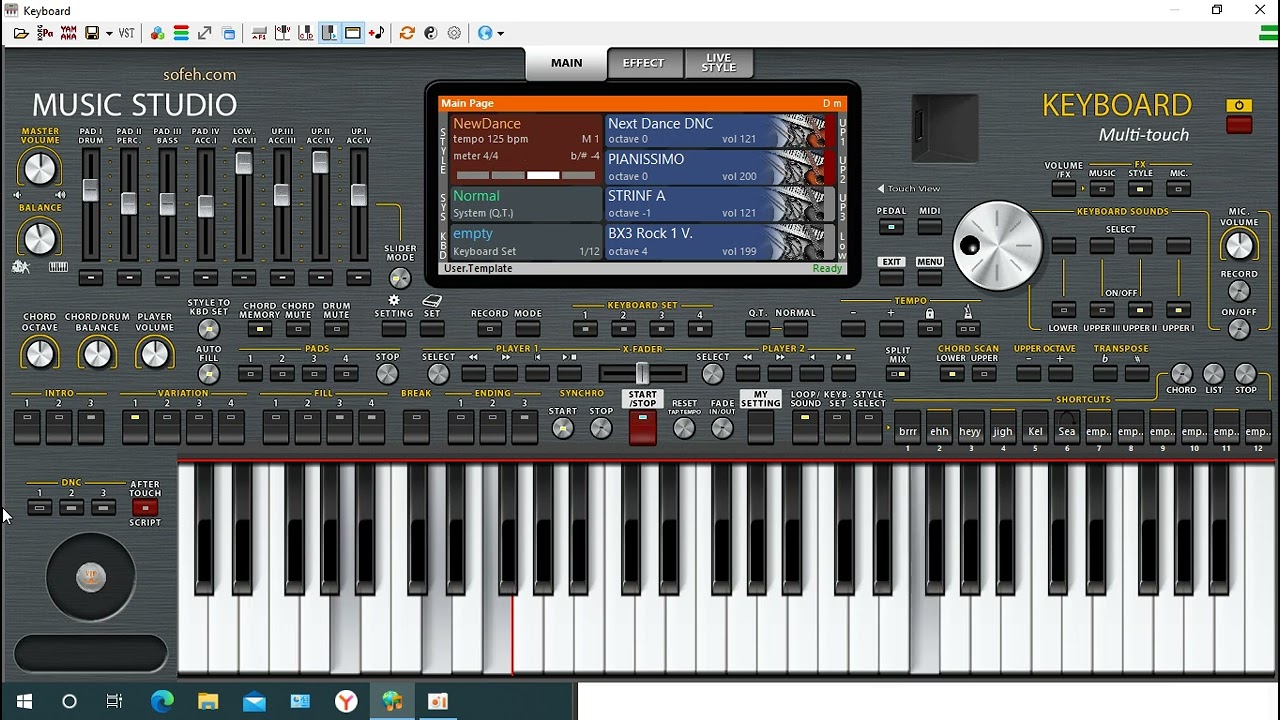
Task: Toggle UPPER I sound on/off
Action: (1178, 310)
